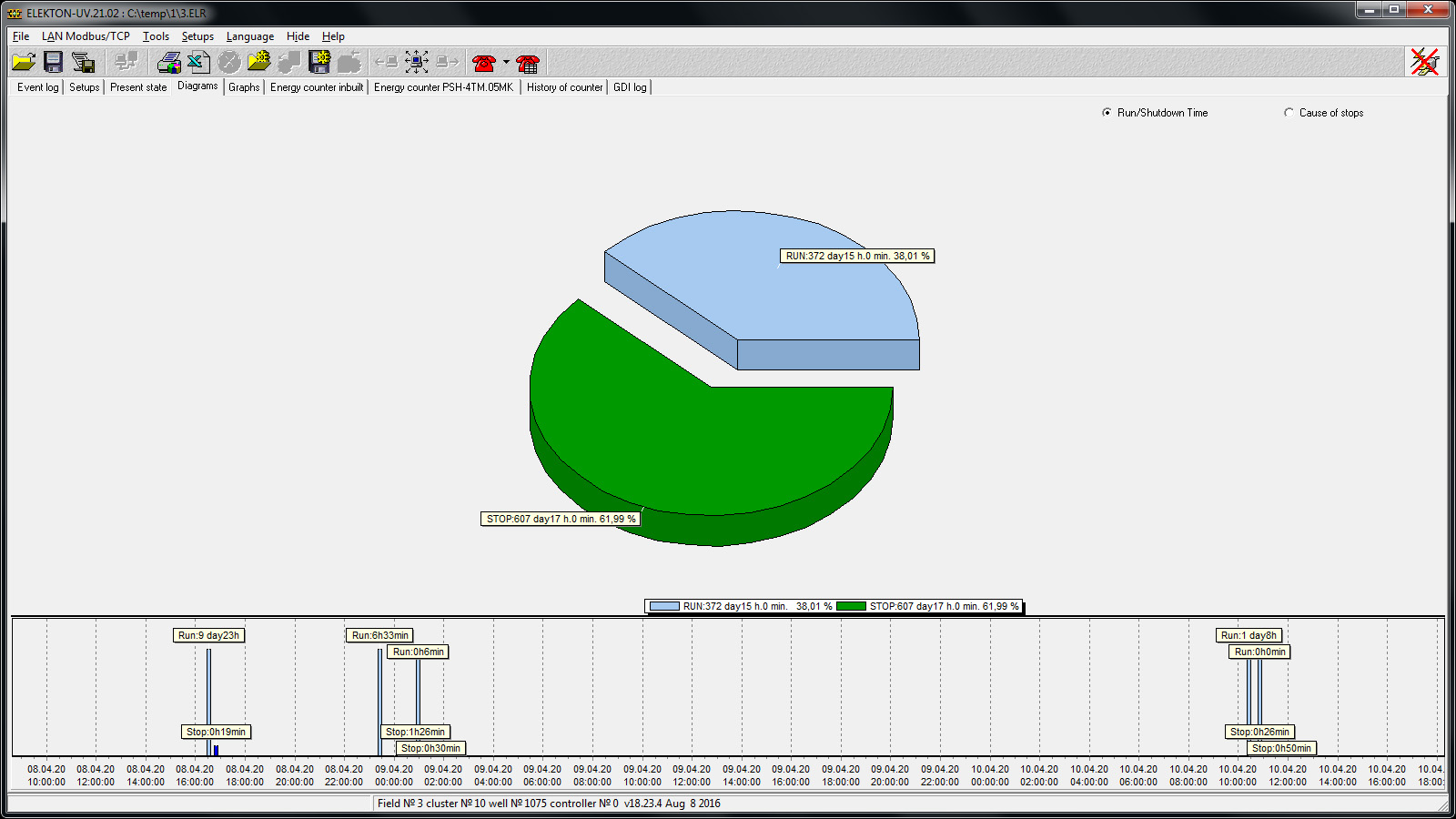Click the open file folder icon

click(x=24, y=62)
